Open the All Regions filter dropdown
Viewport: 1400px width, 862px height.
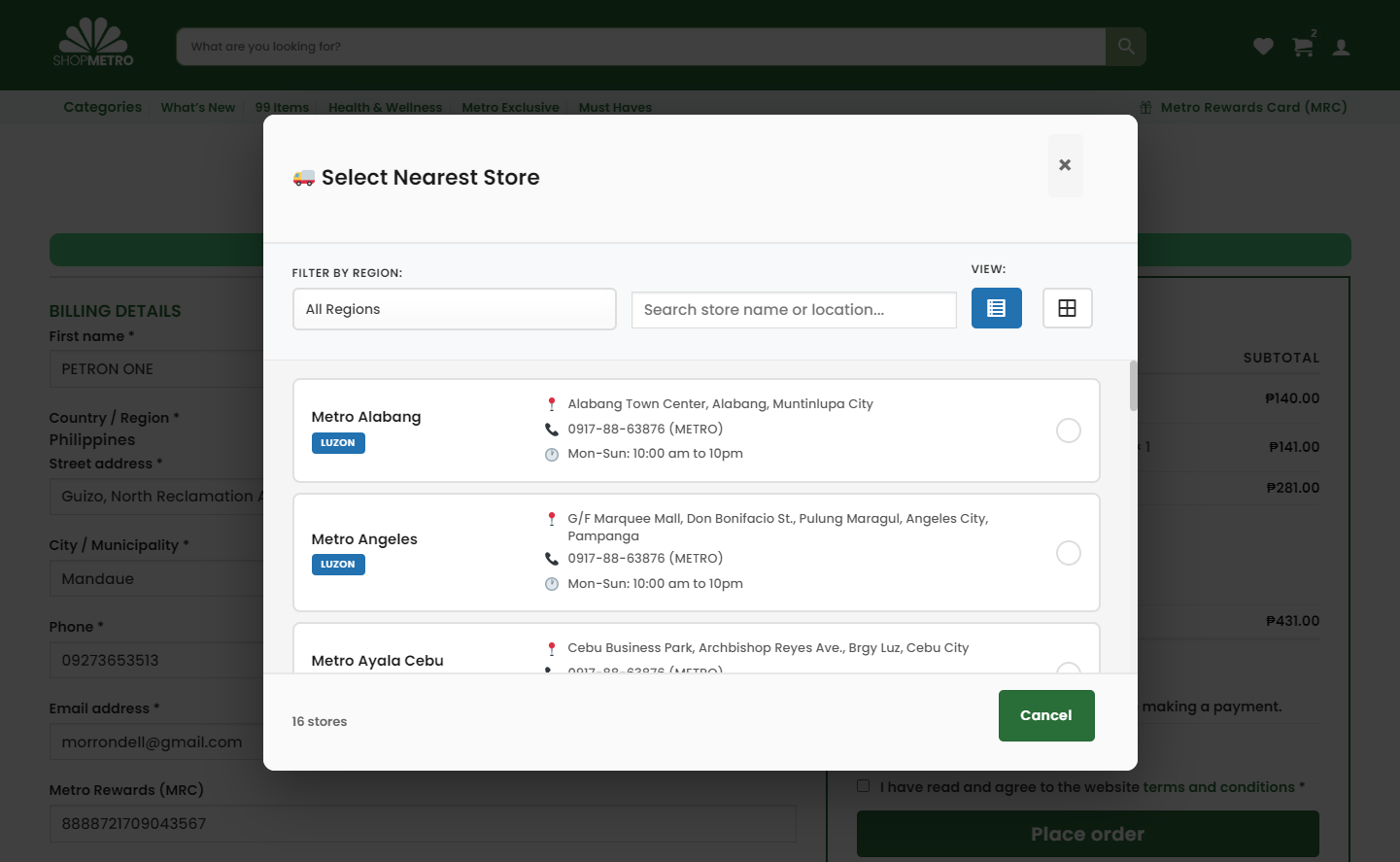click(x=455, y=309)
